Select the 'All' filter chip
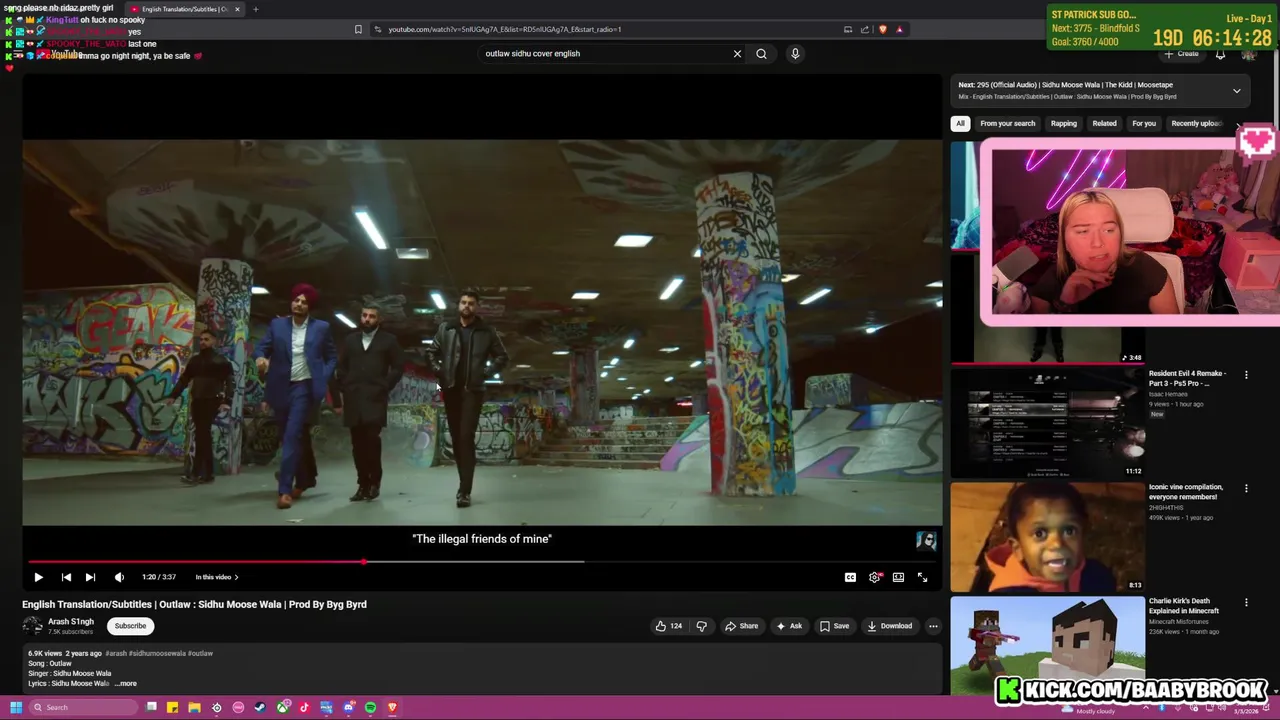The height and width of the screenshot is (720, 1280). pyautogui.click(x=960, y=124)
